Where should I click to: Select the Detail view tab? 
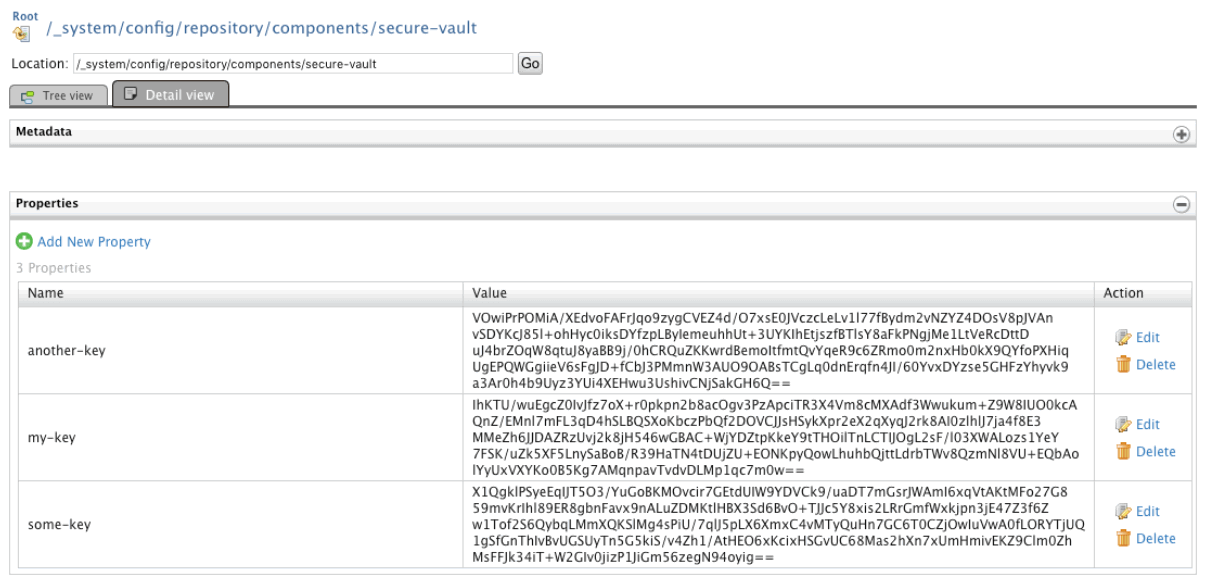point(170,95)
